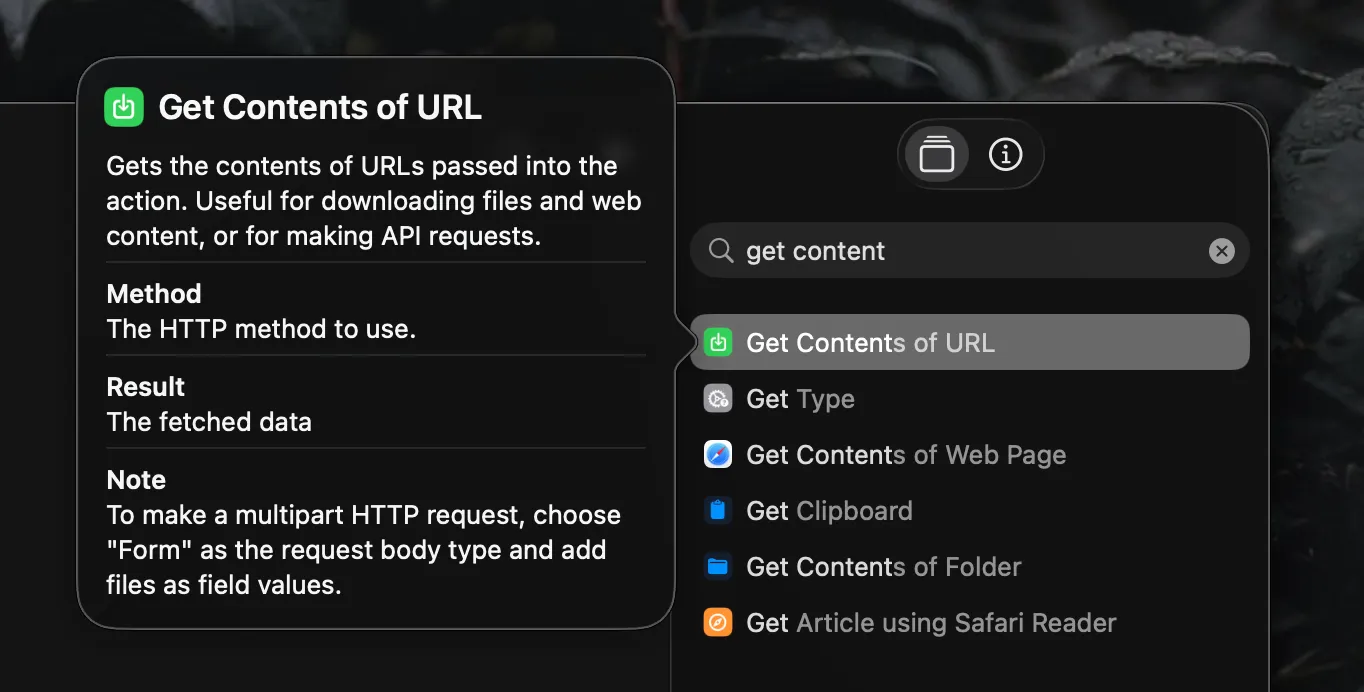The width and height of the screenshot is (1364, 692).
Task: Click the action description paragraph
Action: click(x=374, y=201)
